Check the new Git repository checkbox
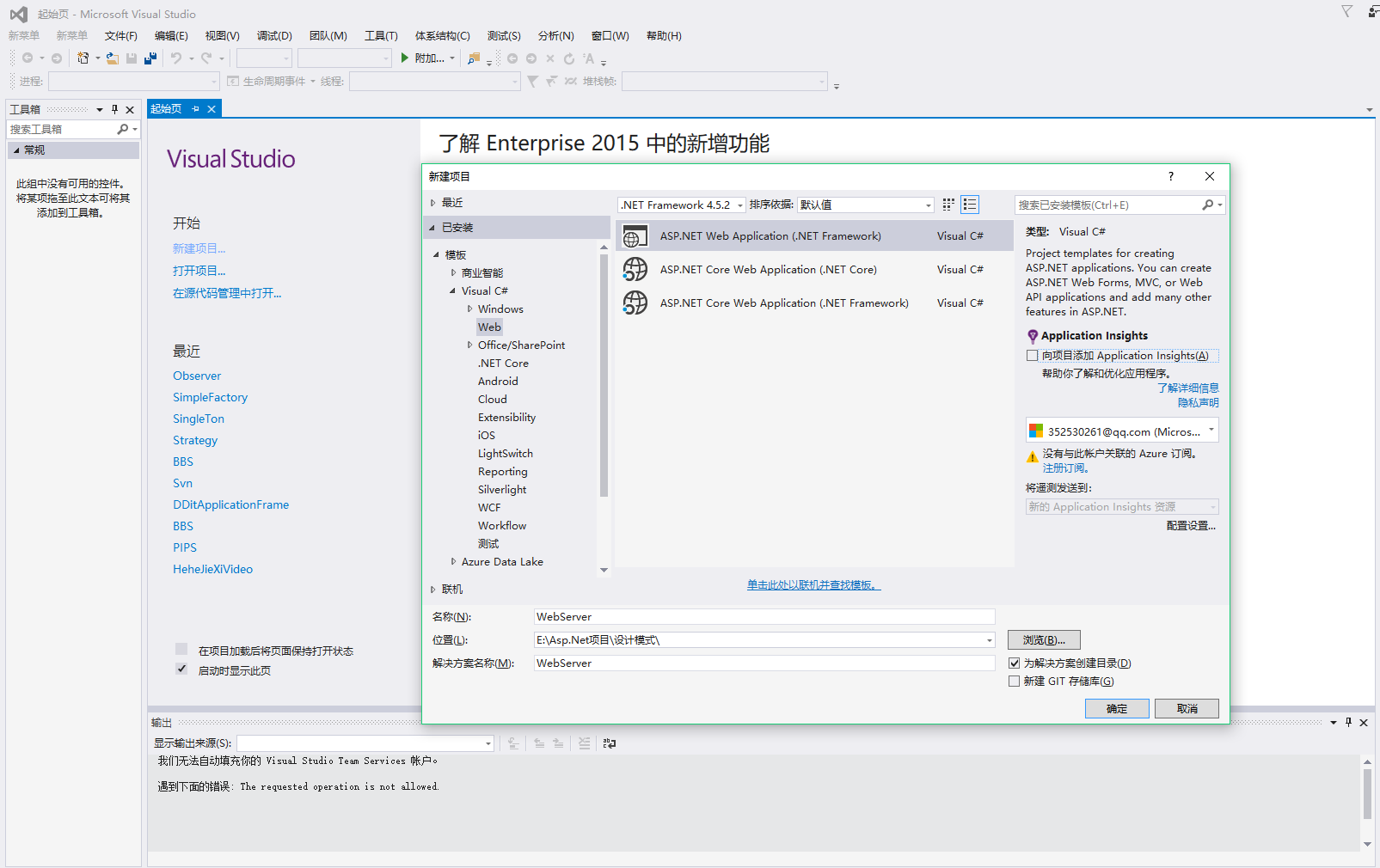This screenshot has width=1380, height=868. [x=1015, y=682]
